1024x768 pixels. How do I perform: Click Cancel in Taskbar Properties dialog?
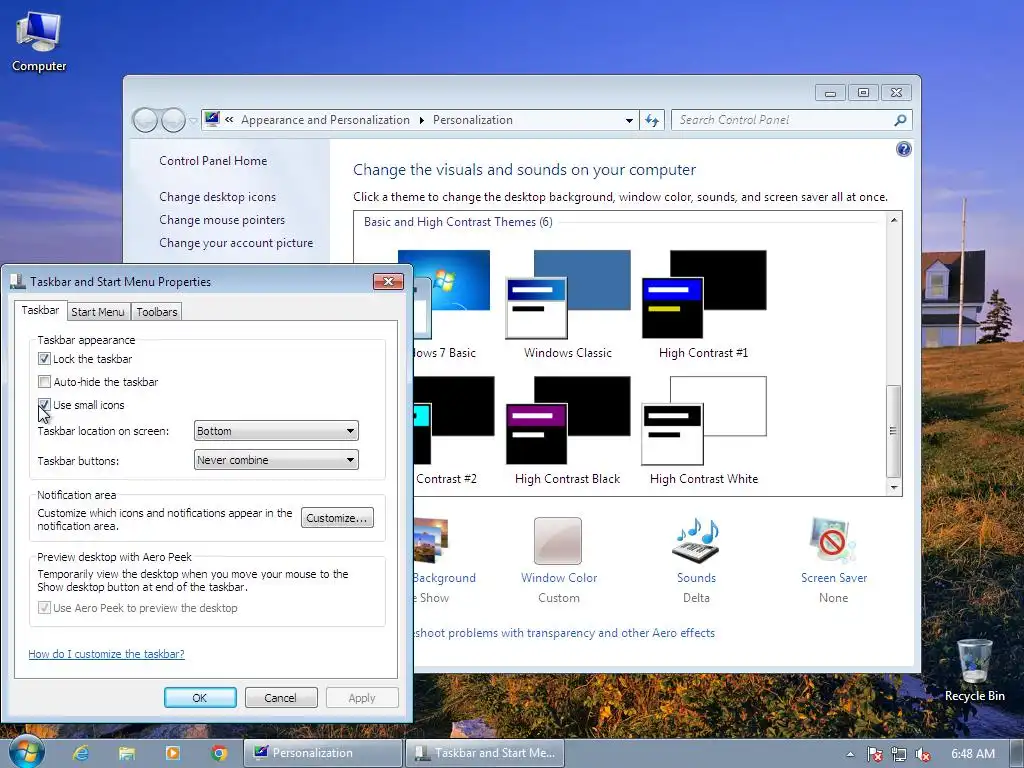(x=281, y=697)
